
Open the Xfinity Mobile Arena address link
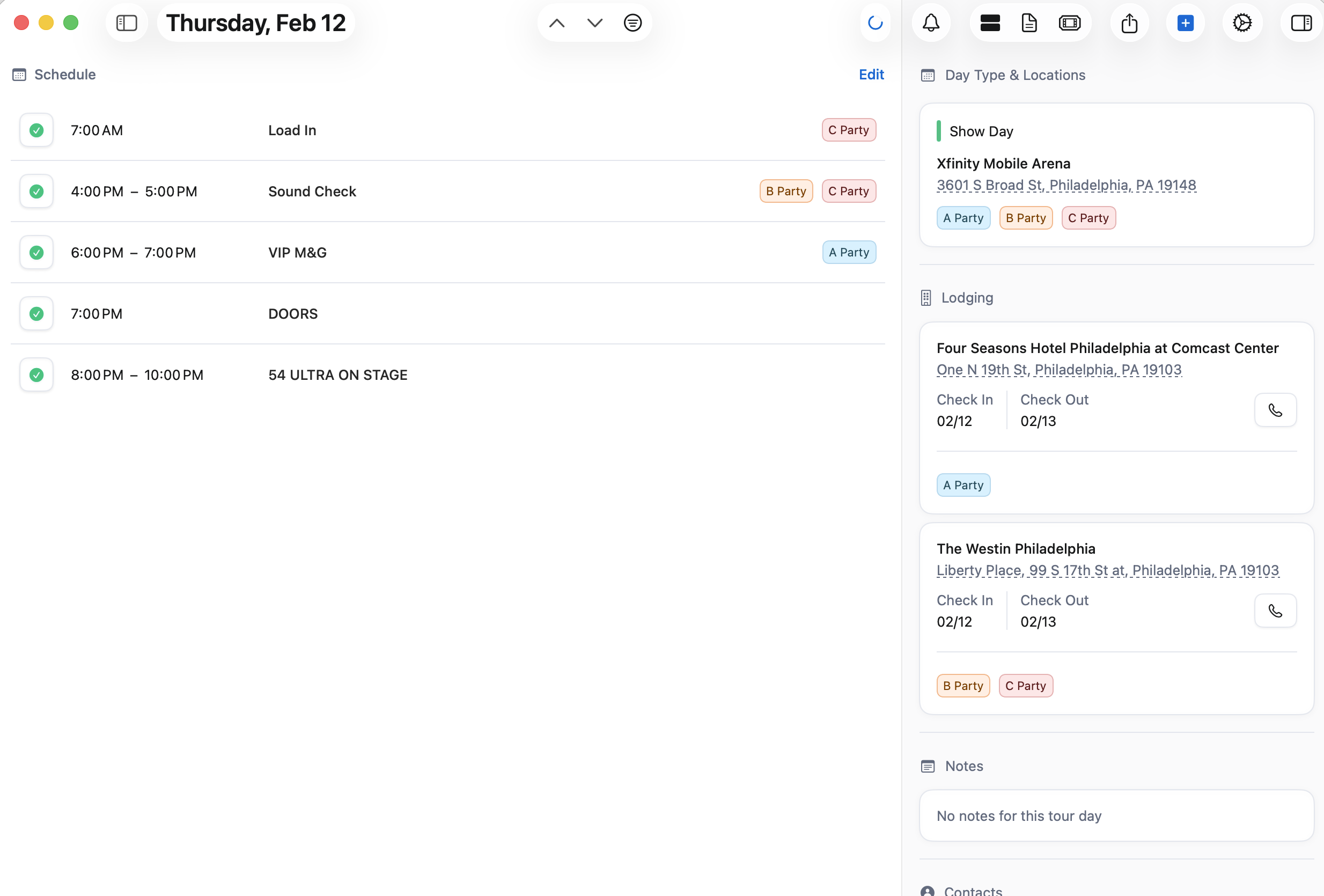[x=1066, y=185]
